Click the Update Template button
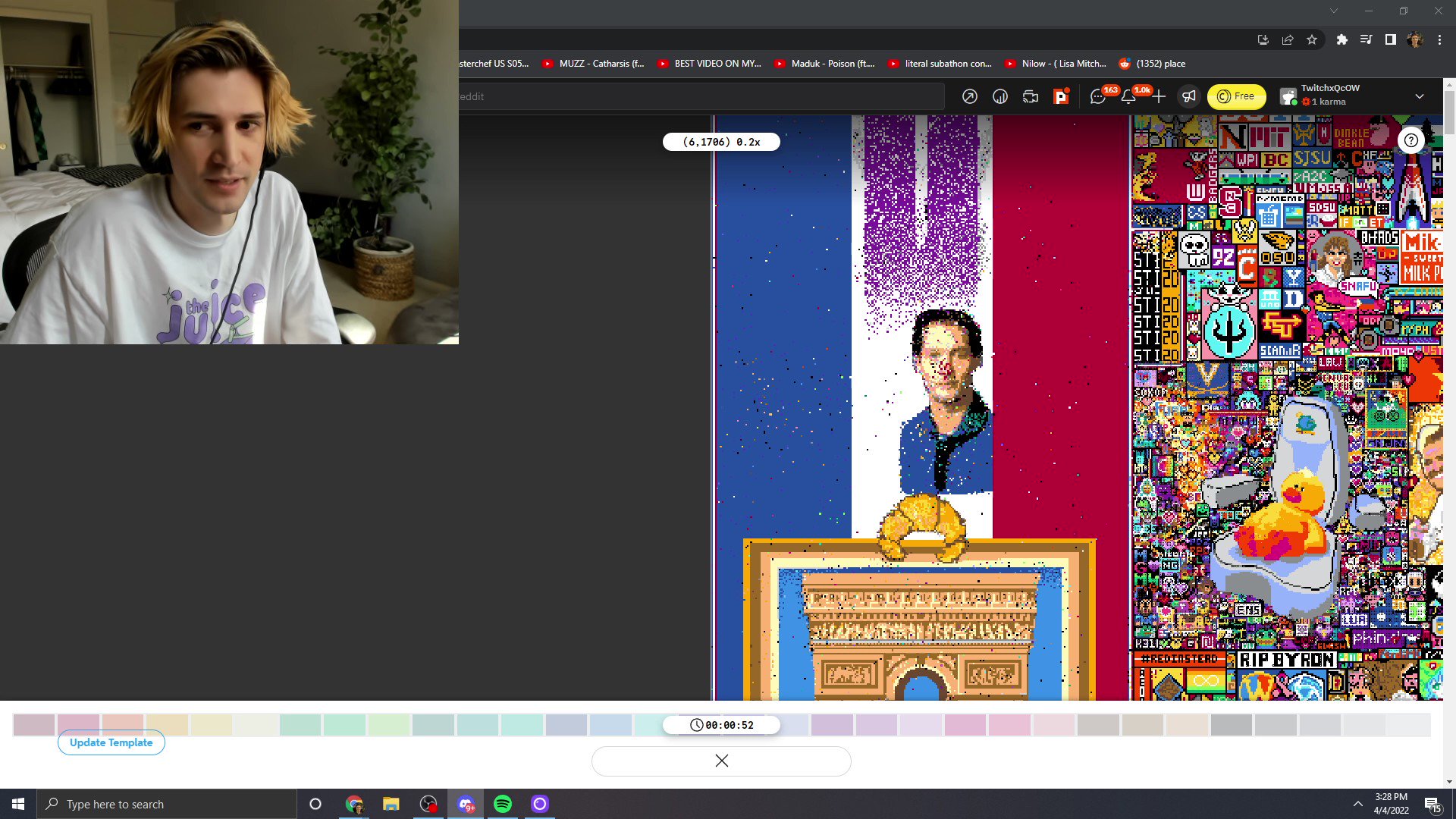The height and width of the screenshot is (819, 1456). pyautogui.click(x=111, y=742)
